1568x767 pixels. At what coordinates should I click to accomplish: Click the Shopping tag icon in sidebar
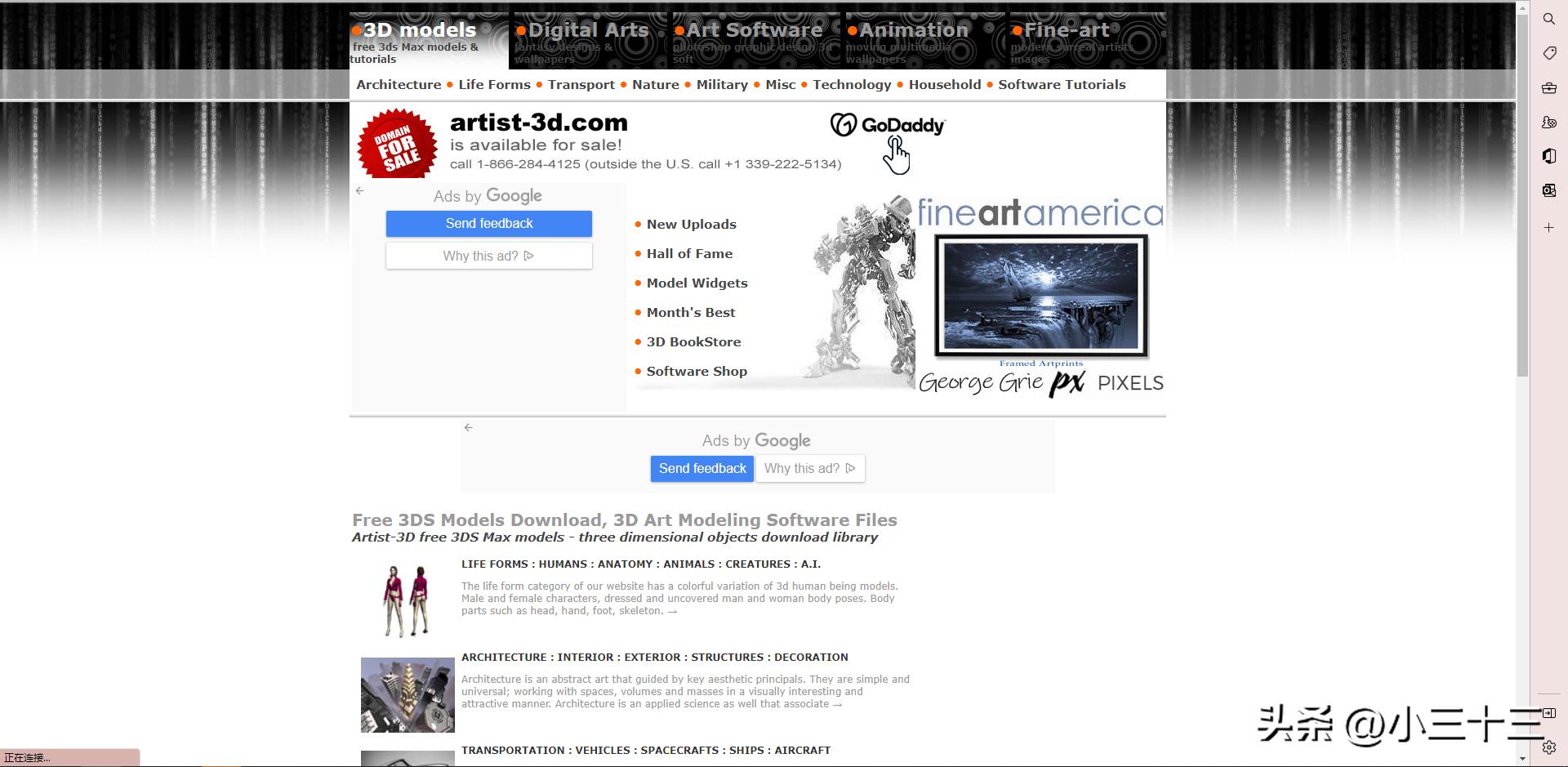(x=1548, y=53)
